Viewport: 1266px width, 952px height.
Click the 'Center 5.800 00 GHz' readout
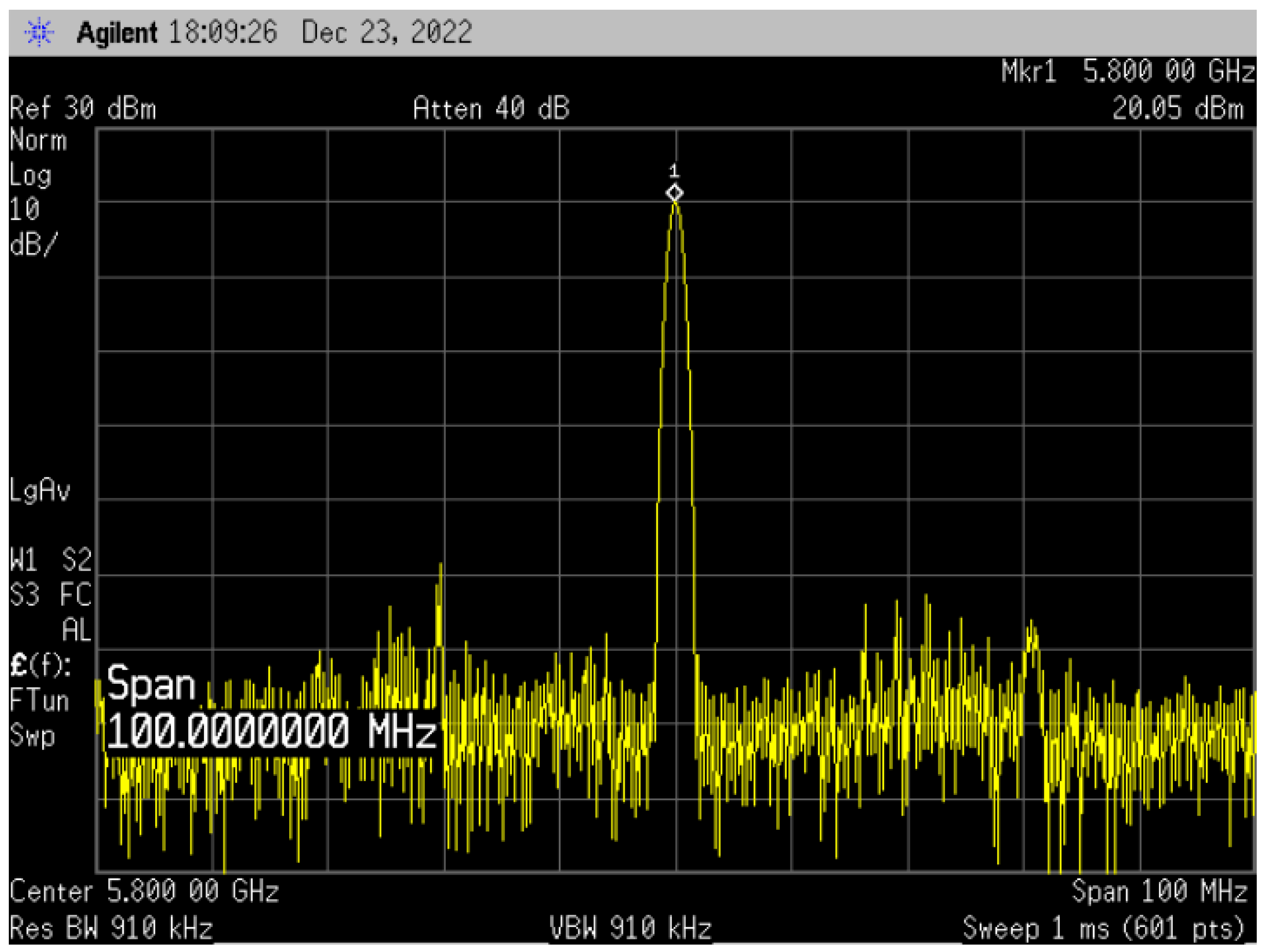coord(144,891)
